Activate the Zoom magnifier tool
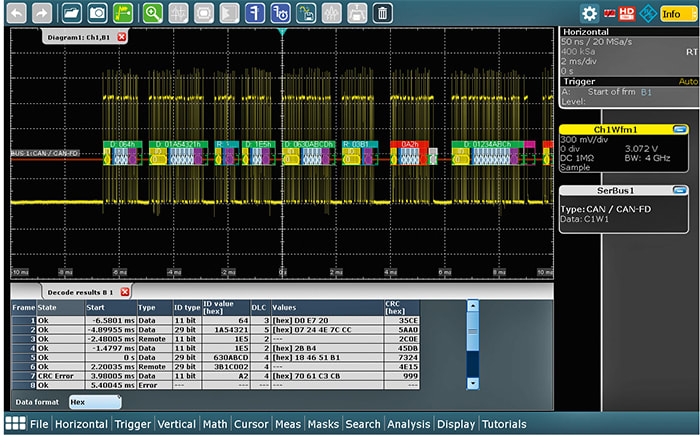 pyautogui.click(x=152, y=13)
